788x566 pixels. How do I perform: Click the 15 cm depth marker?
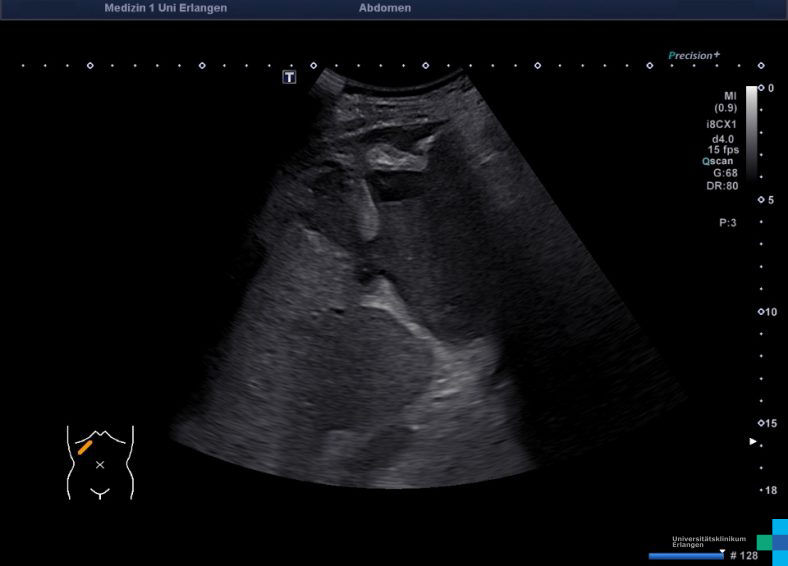click(x=761, y=423)
